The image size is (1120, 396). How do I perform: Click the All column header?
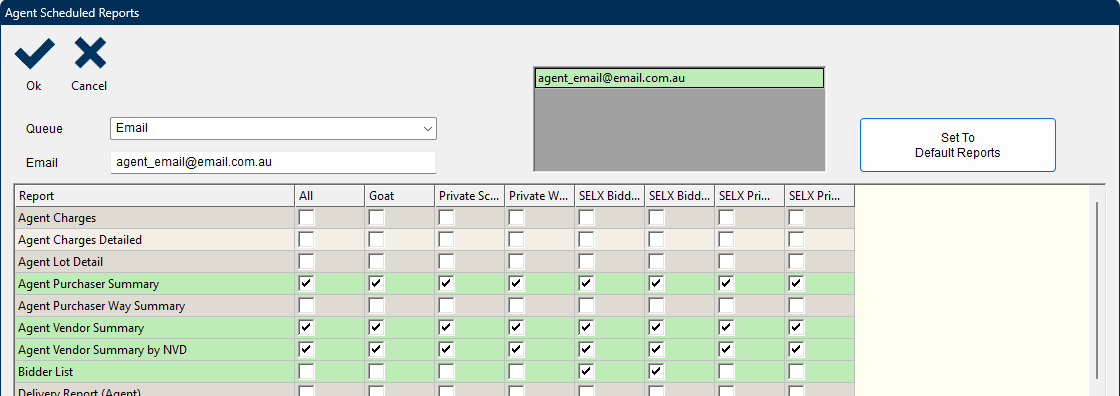pos(329,196)
